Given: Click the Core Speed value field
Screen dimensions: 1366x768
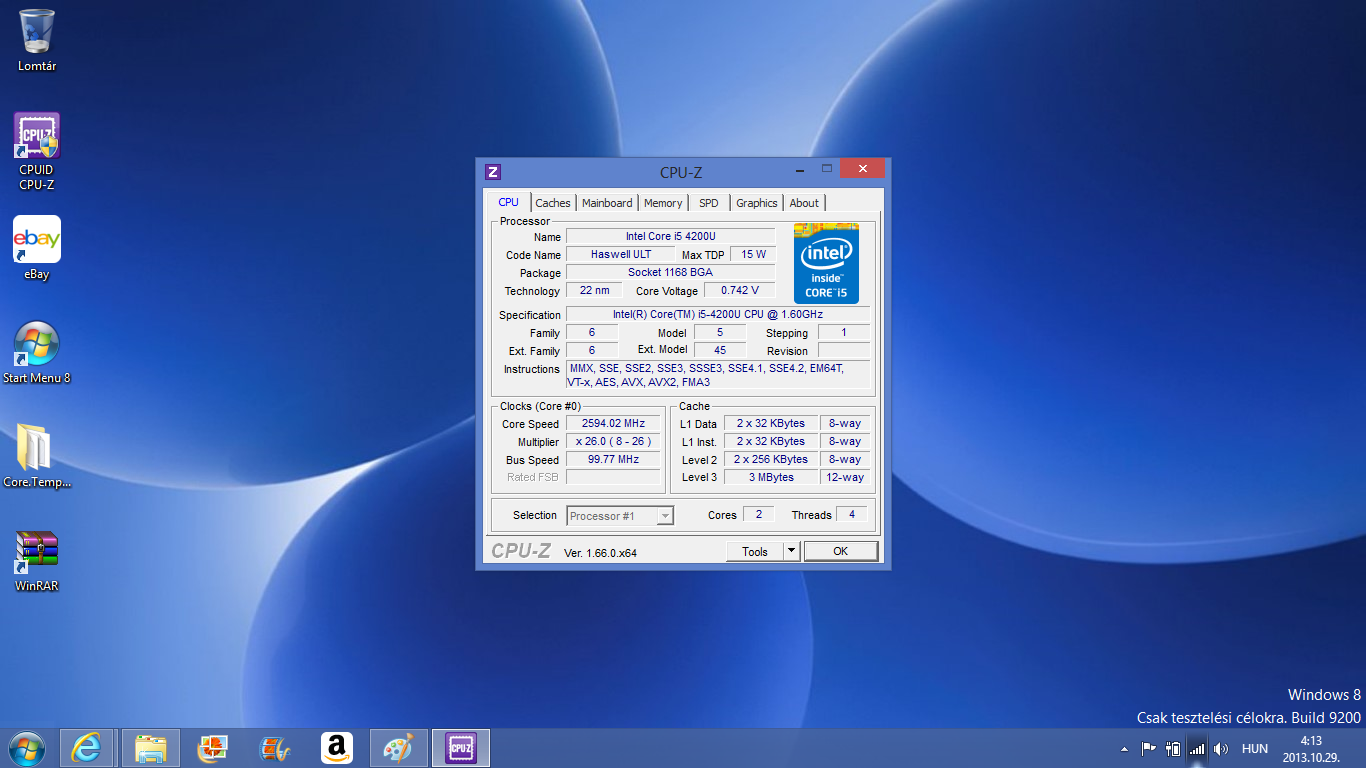Looking at the screenshot, I should [613, 423].
